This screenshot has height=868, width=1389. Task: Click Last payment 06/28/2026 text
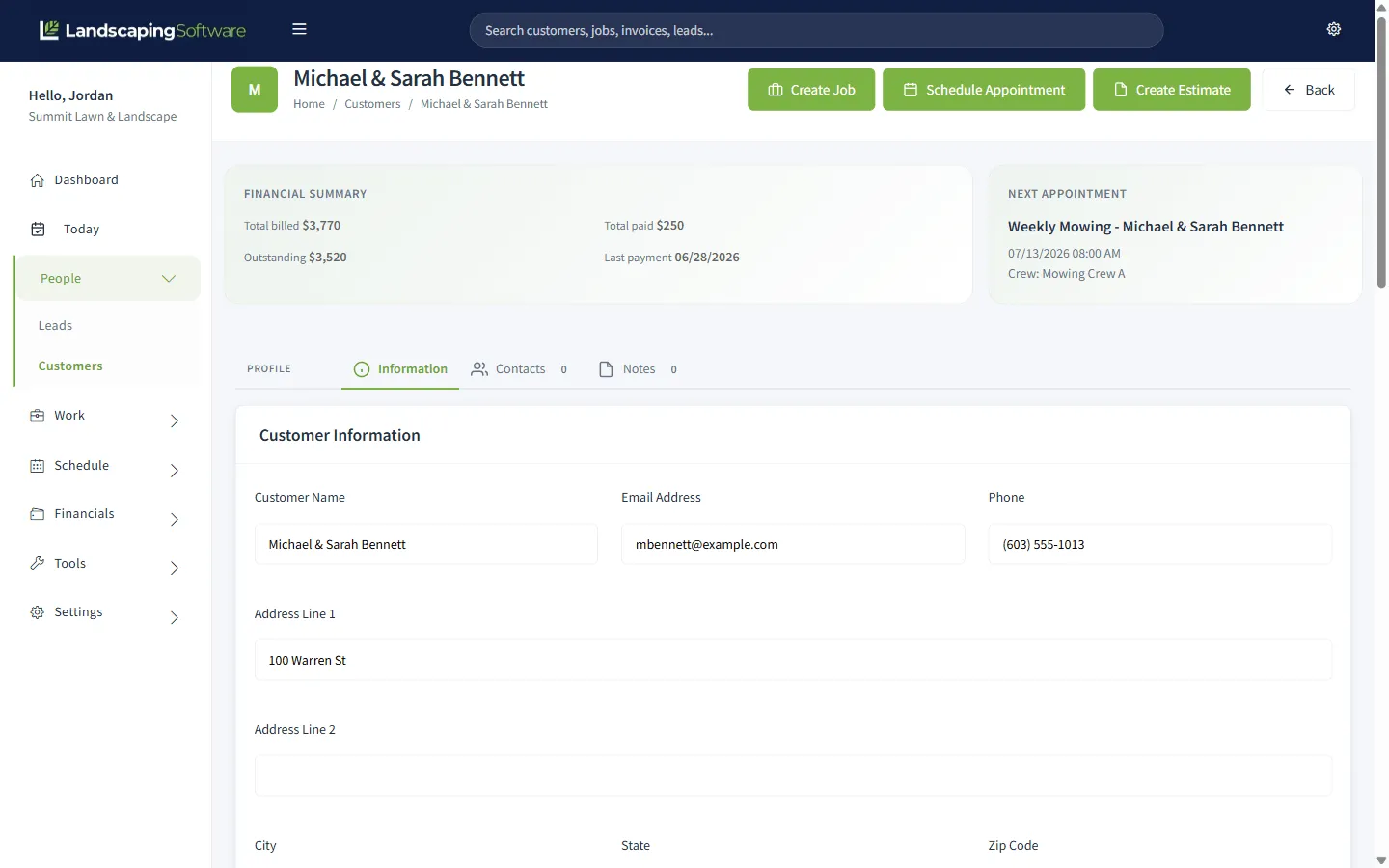pos(672,258)
